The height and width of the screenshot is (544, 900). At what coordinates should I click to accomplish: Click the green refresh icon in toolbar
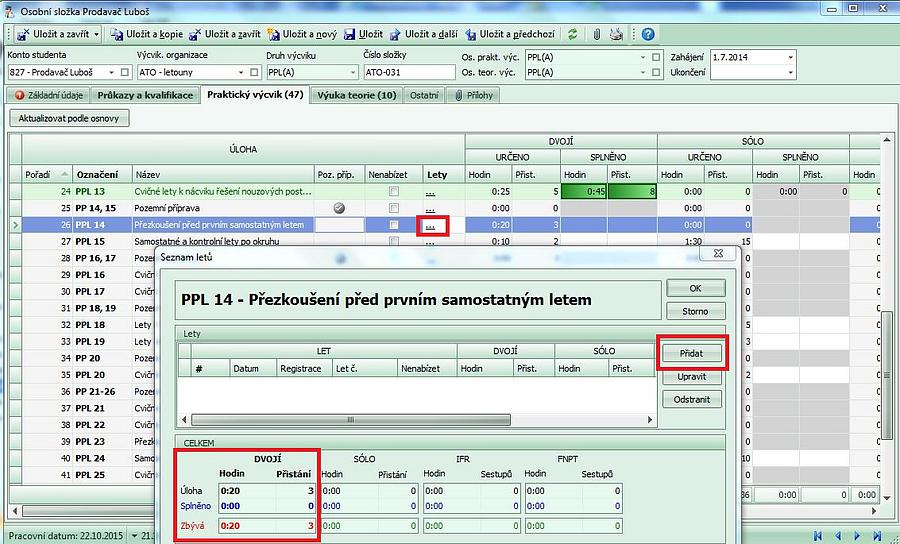pyautogui.click(x=572, y=34)
